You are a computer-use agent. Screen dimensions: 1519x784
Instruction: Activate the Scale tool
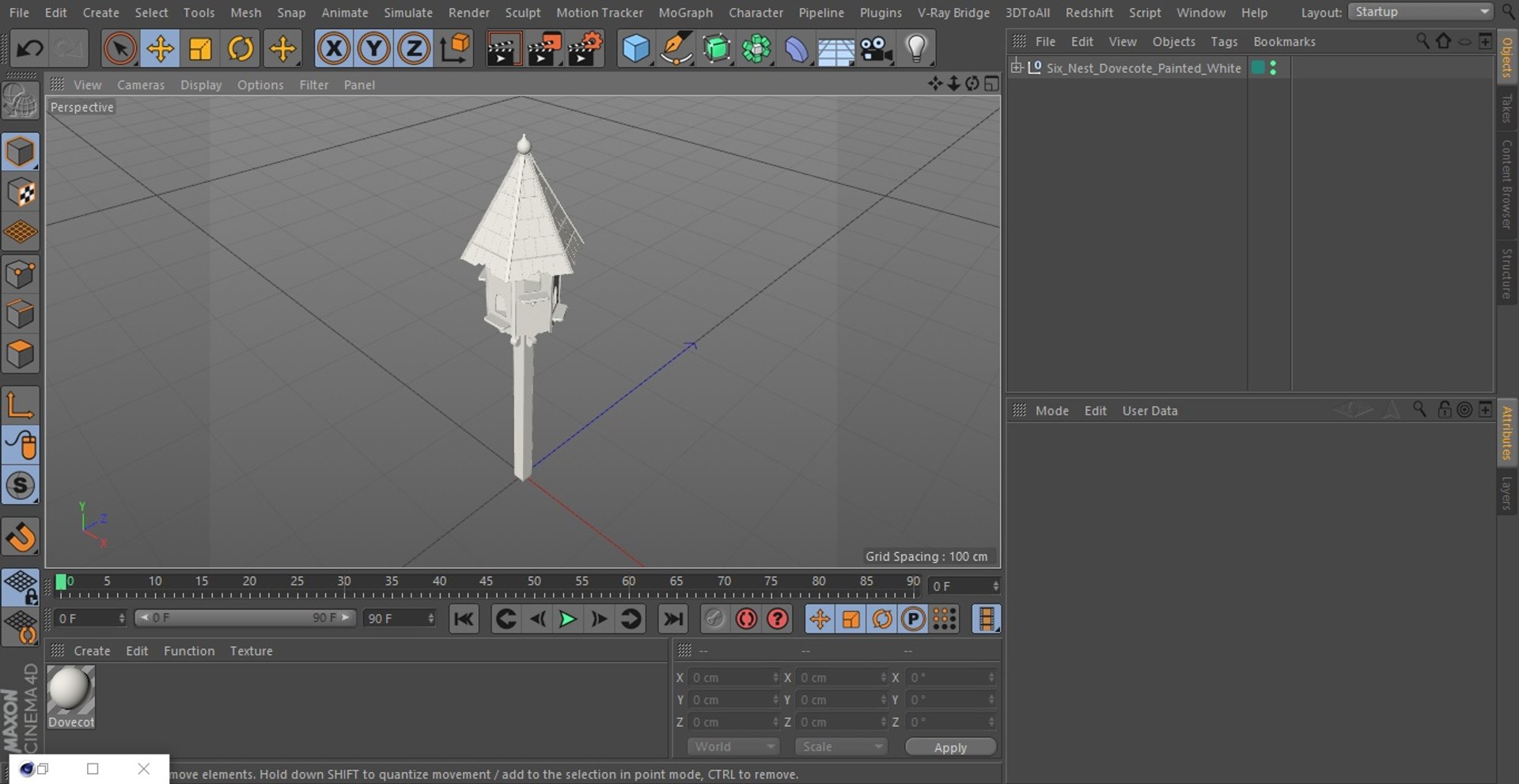[x=200, y=49]
